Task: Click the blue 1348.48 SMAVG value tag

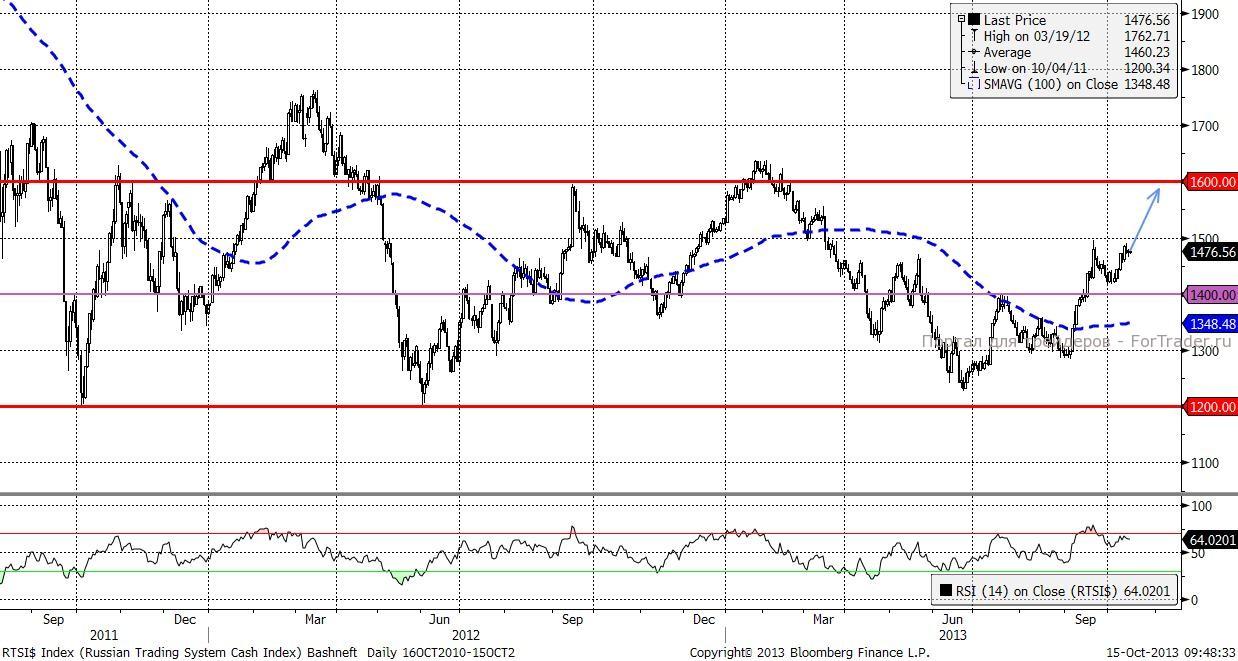Action: click(1211, 324)
